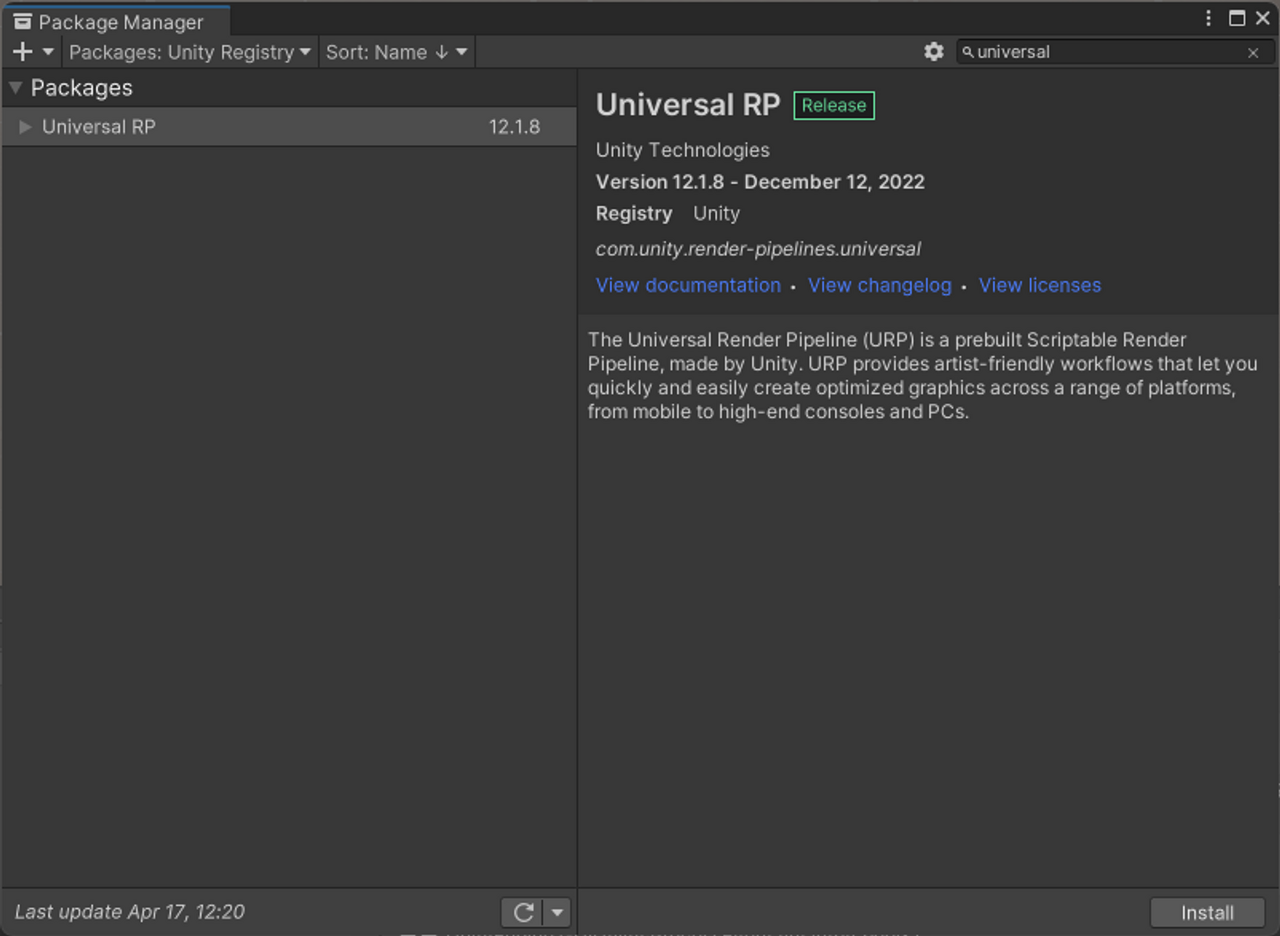Collapse the Packages group triangle
The width and height of the screenshot is (1280, 936).
[15, 88]
